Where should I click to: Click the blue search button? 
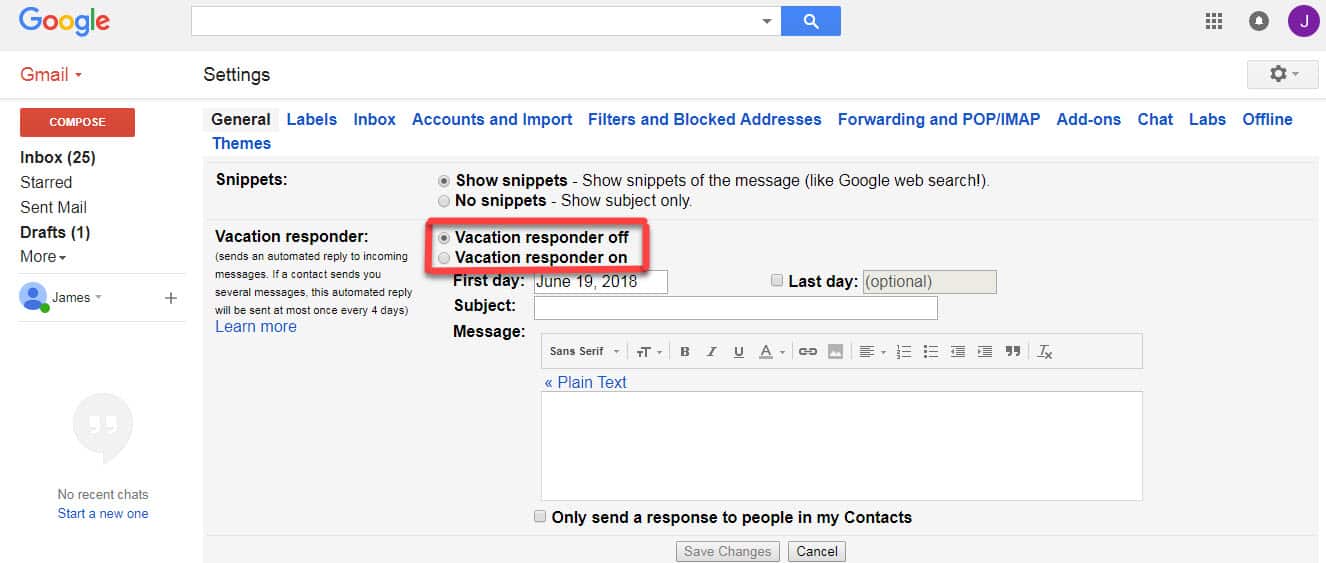pos(810,21)
